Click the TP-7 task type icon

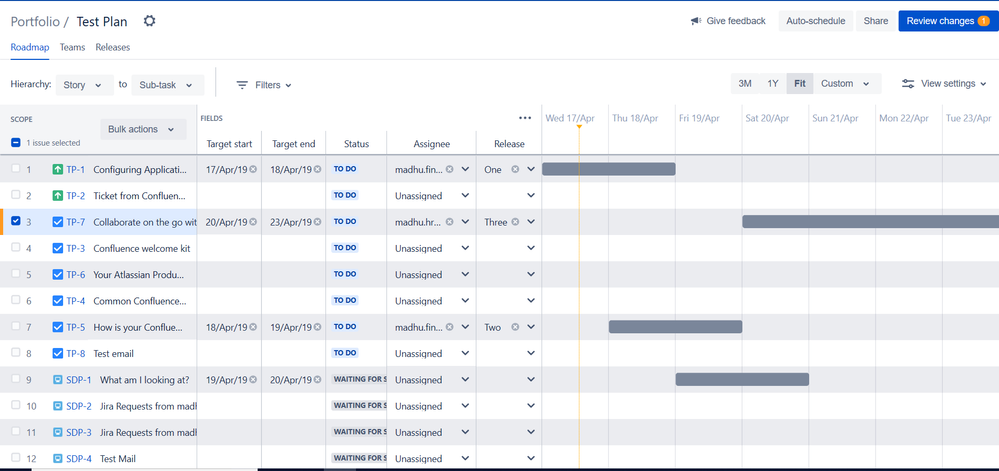click(x=57, y=222)
